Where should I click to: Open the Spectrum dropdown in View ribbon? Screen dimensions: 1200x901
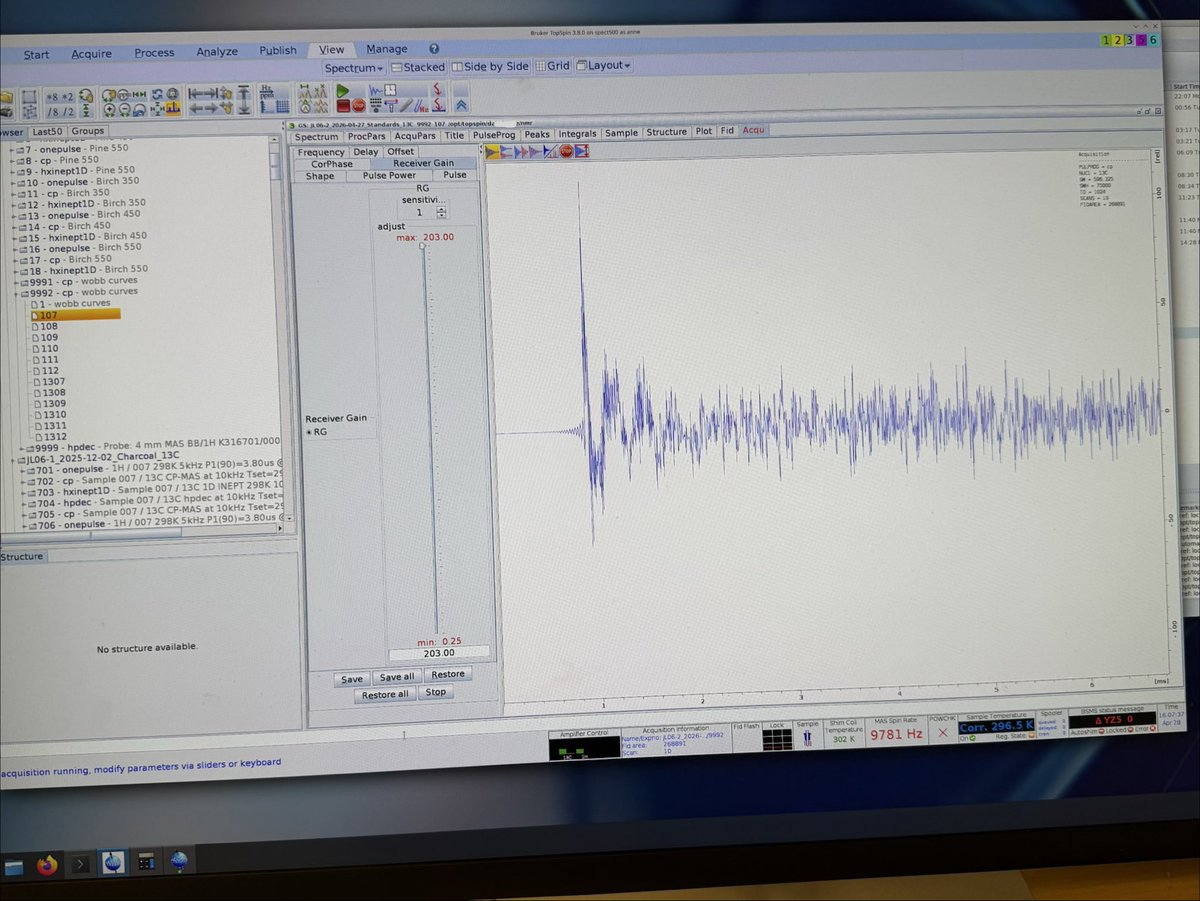354,68
